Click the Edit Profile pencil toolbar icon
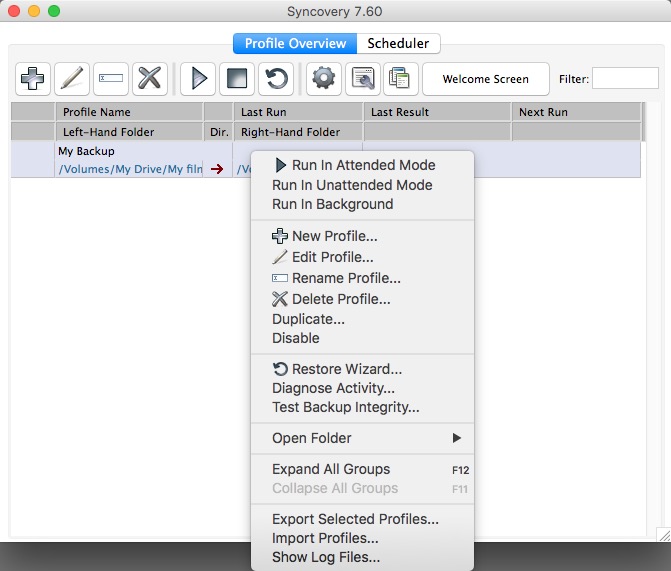 72,79
